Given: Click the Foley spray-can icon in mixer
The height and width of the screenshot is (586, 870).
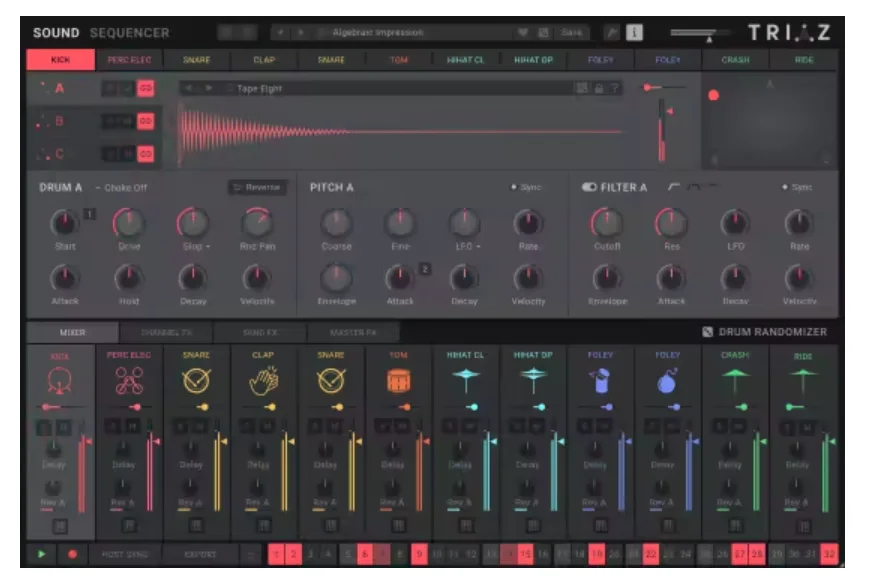Looking at the screenshot, I should click(x=600, y=381).
